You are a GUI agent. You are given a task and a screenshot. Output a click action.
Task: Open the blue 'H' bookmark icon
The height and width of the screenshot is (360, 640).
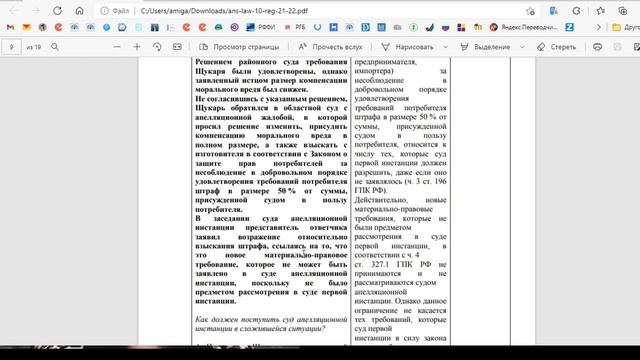tap(333, 27)
